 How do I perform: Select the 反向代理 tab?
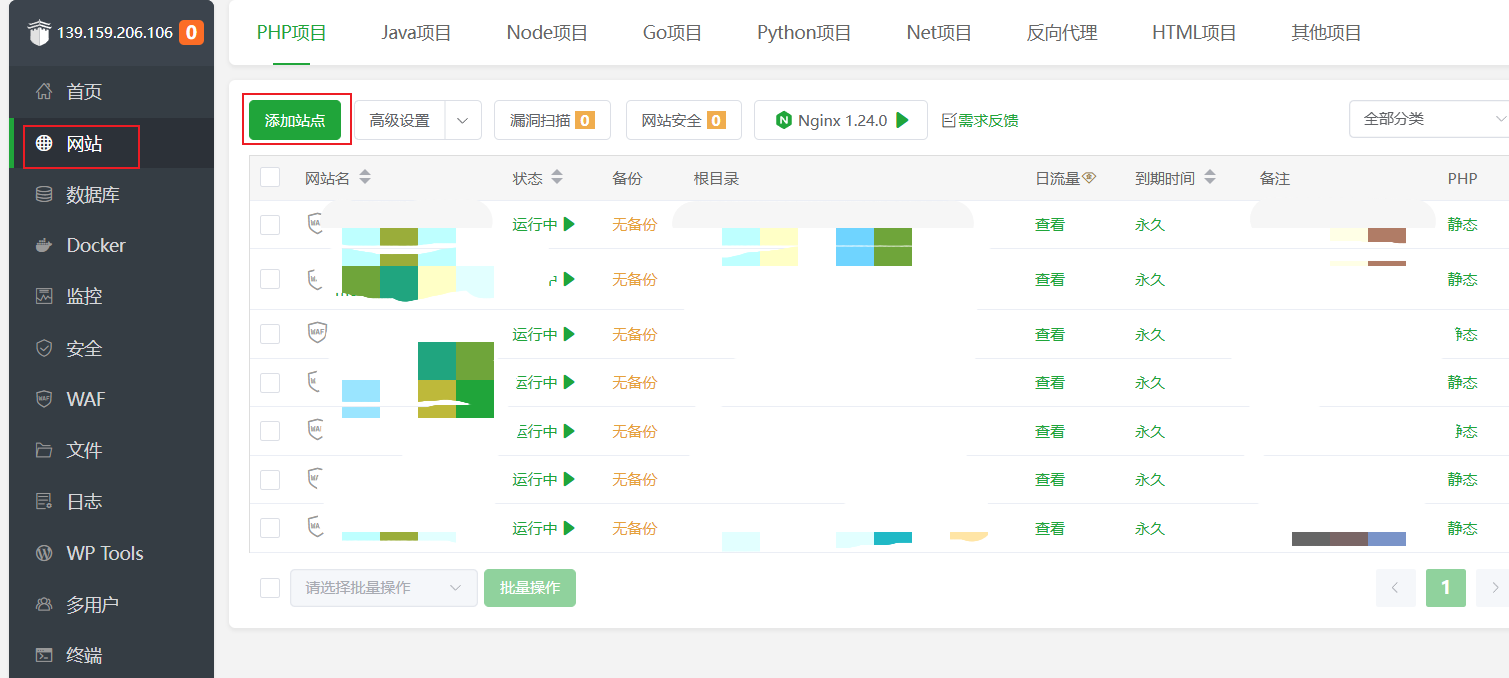point(1062,33)
